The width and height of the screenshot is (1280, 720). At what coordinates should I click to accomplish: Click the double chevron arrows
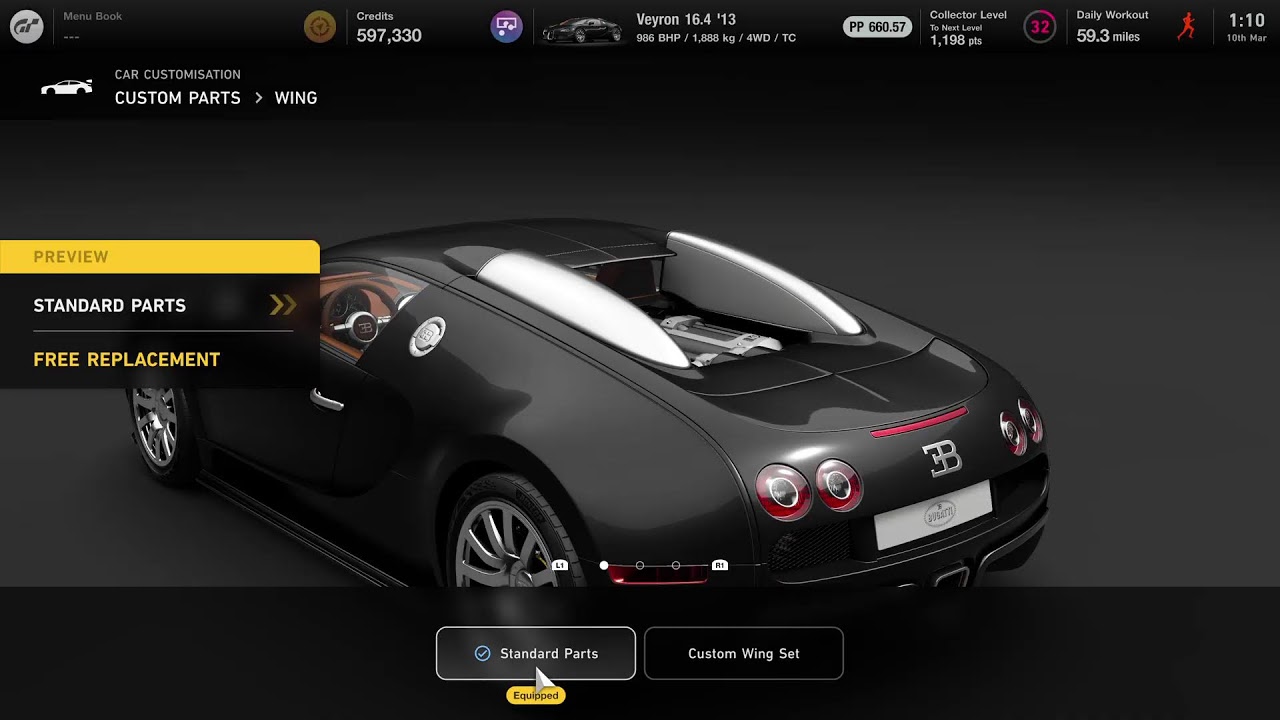pyautogui.click(x=283, y=305)
